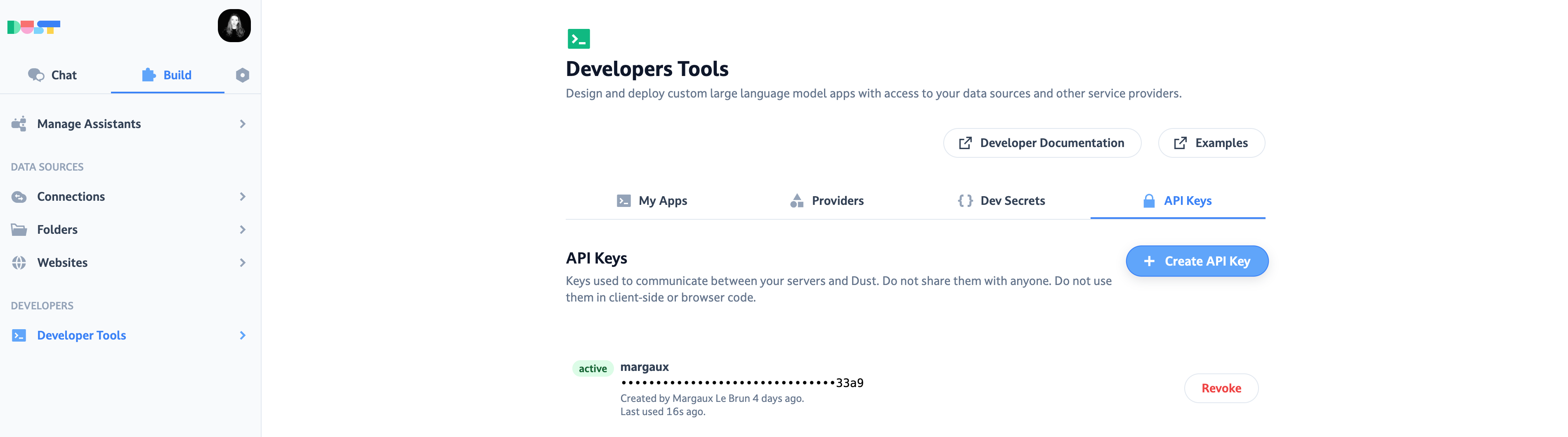This screenshot has height=437, width=1568.
Task: Click the Providers shapes icon
Action: (797, 200)
